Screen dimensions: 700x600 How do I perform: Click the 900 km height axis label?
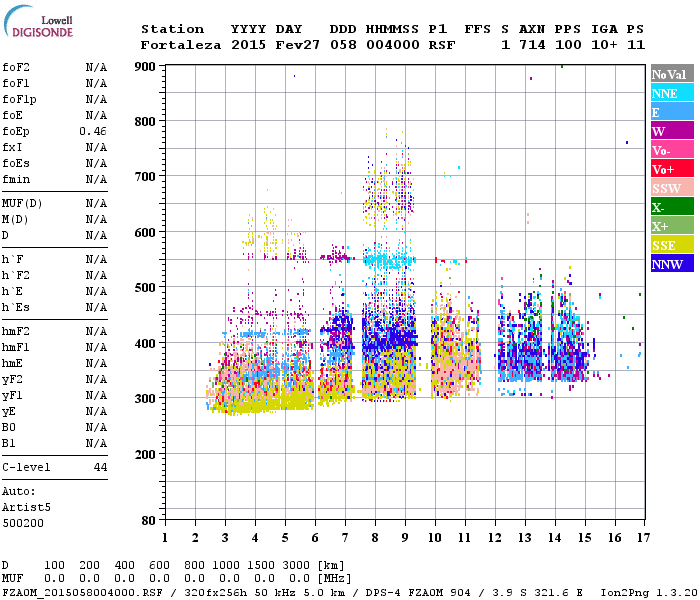click(x=145, y=67)
